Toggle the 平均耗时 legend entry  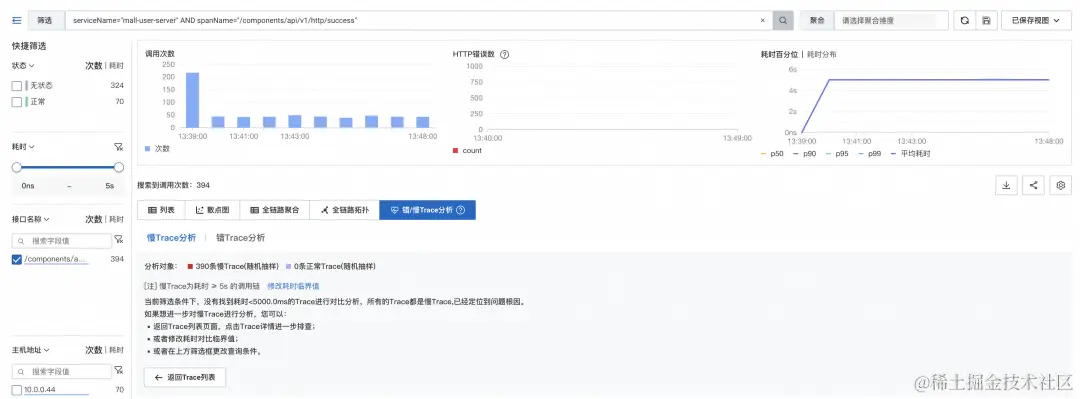coord(910,154)
